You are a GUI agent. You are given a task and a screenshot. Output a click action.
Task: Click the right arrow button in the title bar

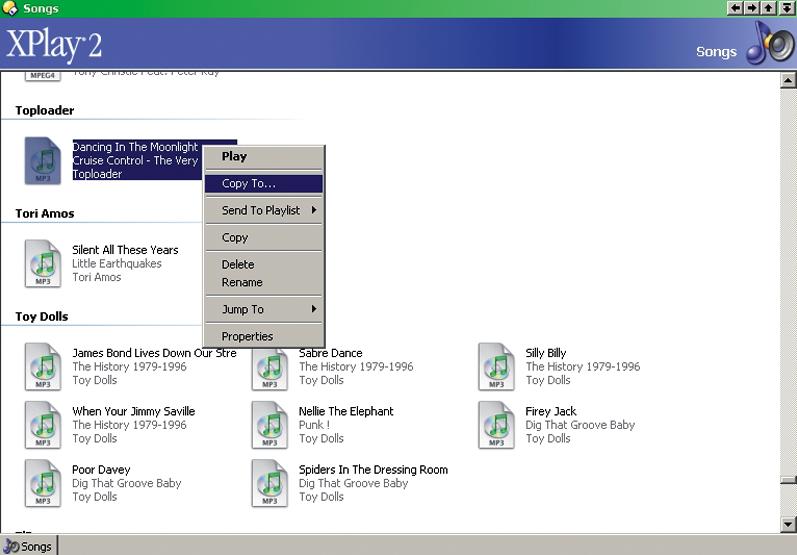point(752,8)
